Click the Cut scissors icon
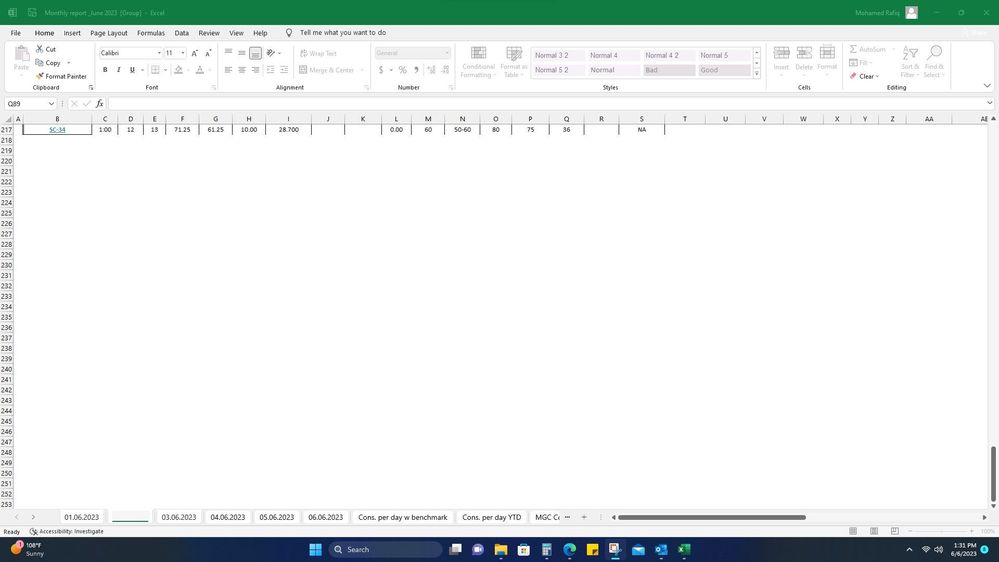The height and width of the screenshot is (562, 999). tap(40, 49)
